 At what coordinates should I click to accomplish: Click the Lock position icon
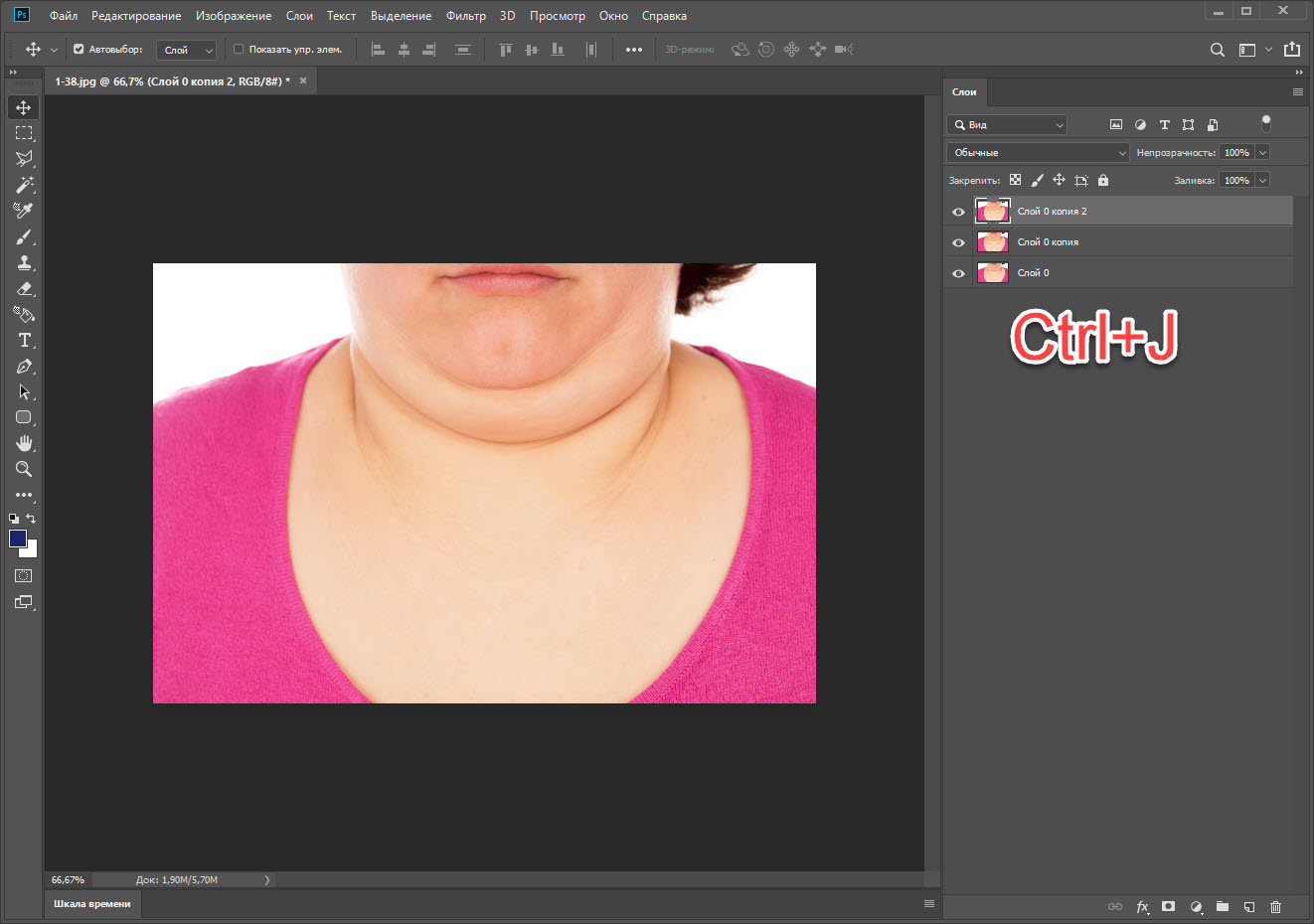click(1059, 180)
